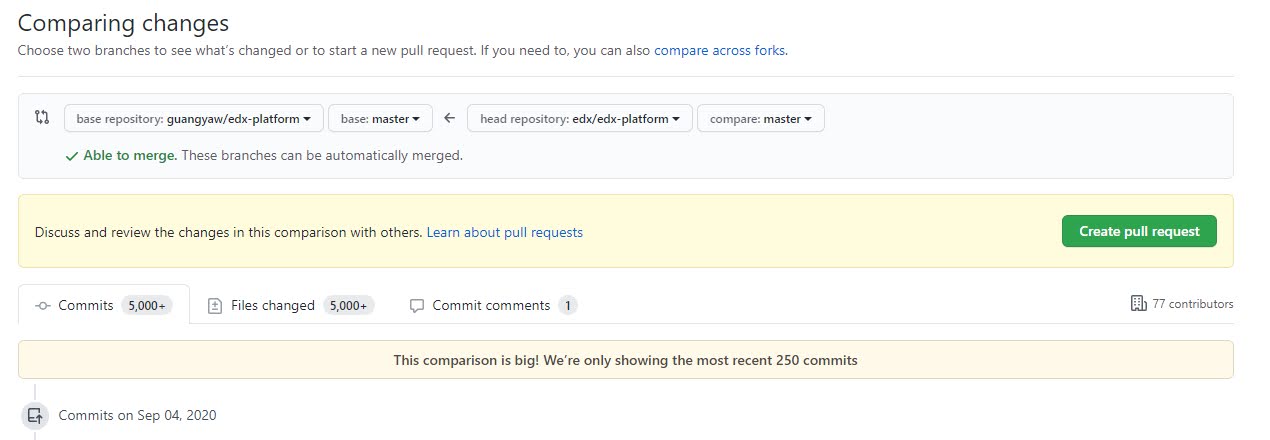Click the files changed diff icon
1270x440 pixels.
click(x=214, y=306)
